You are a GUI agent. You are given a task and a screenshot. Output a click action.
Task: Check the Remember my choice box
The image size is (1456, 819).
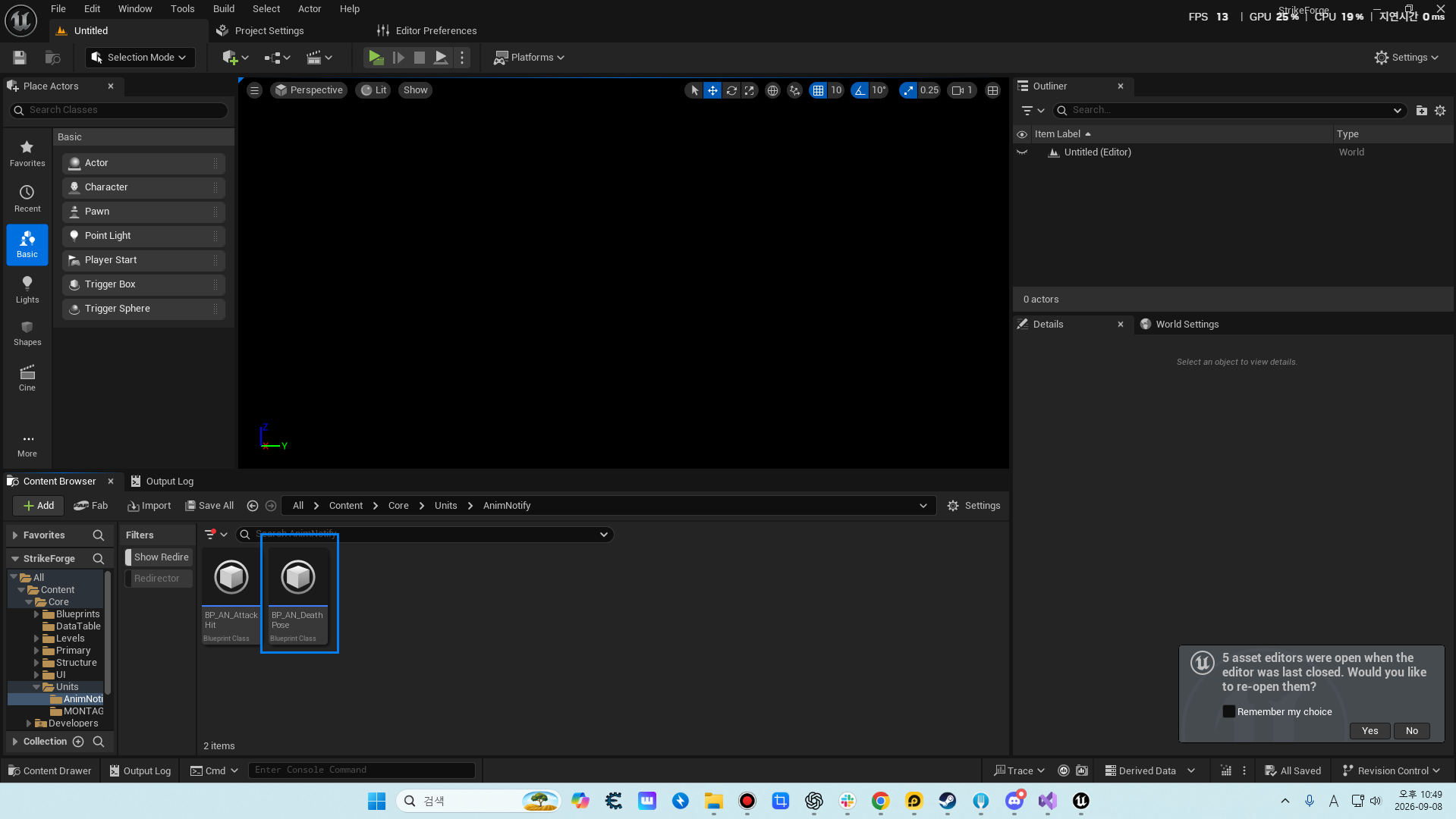1229,711
